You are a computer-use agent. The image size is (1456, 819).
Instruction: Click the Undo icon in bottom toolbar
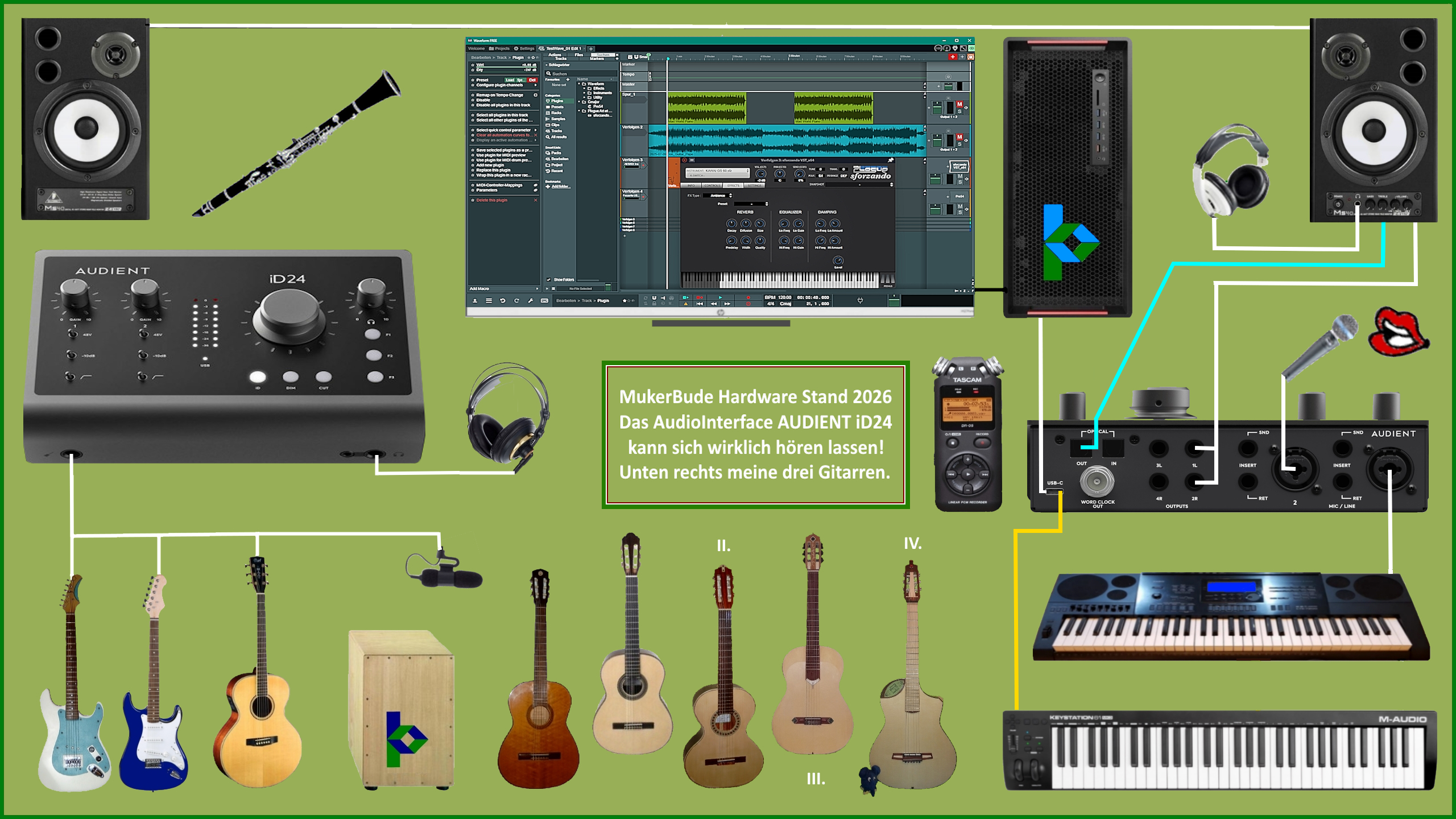pos(502,300)
